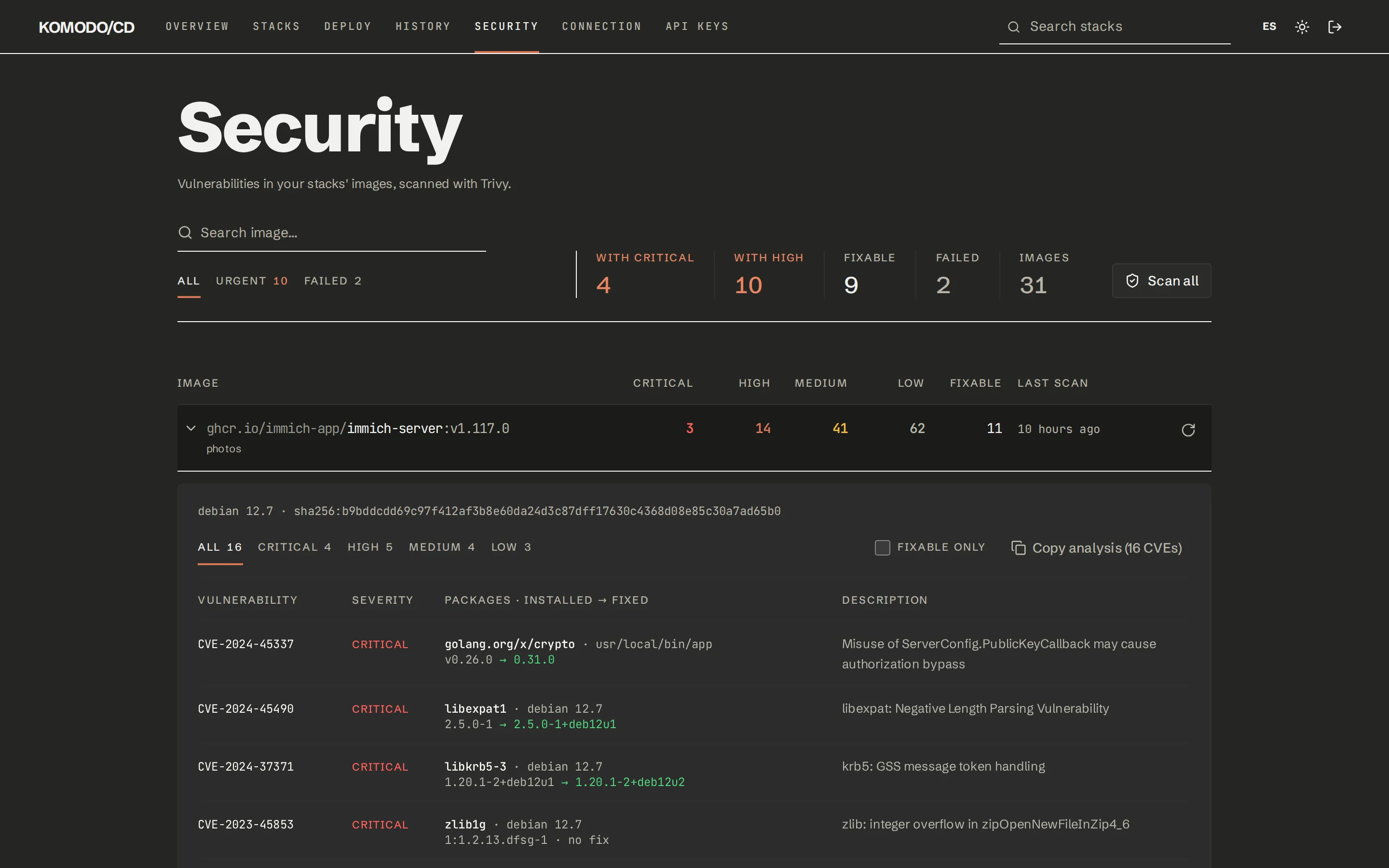Viewport: 1389px width, 868px height.
Task: Enable the Fixable Only checkbox
Action: [x=882, y=548]
